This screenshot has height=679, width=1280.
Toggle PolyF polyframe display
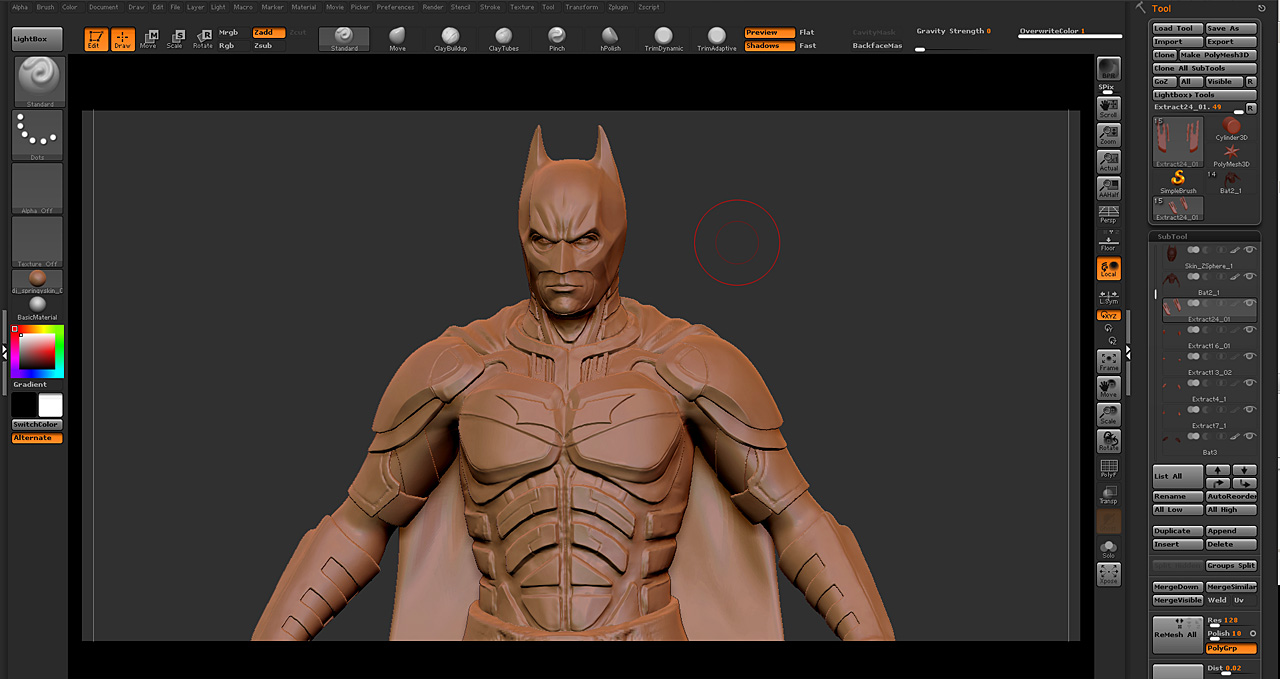point(1108,468)
